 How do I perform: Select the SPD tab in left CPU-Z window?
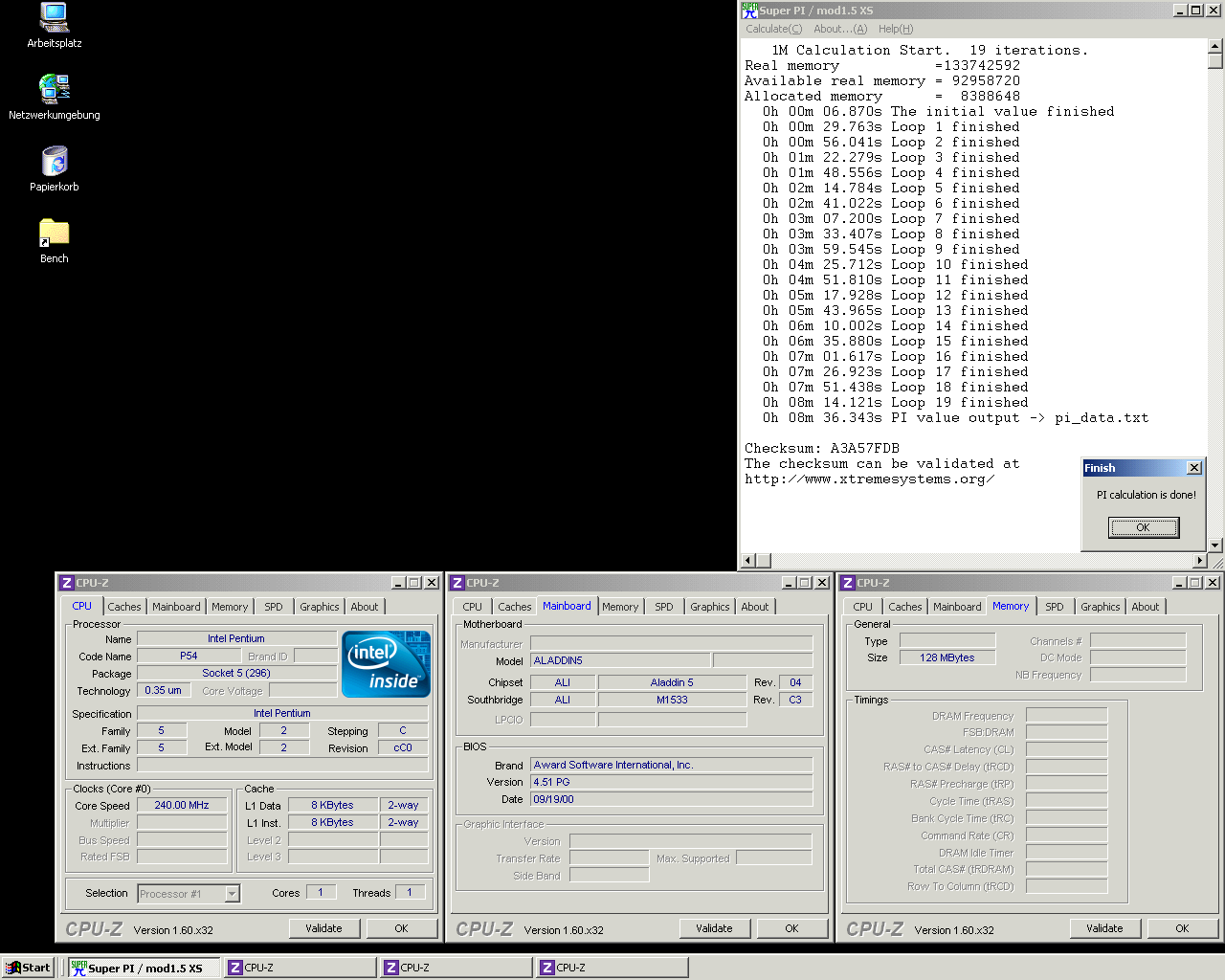(274, 607)
